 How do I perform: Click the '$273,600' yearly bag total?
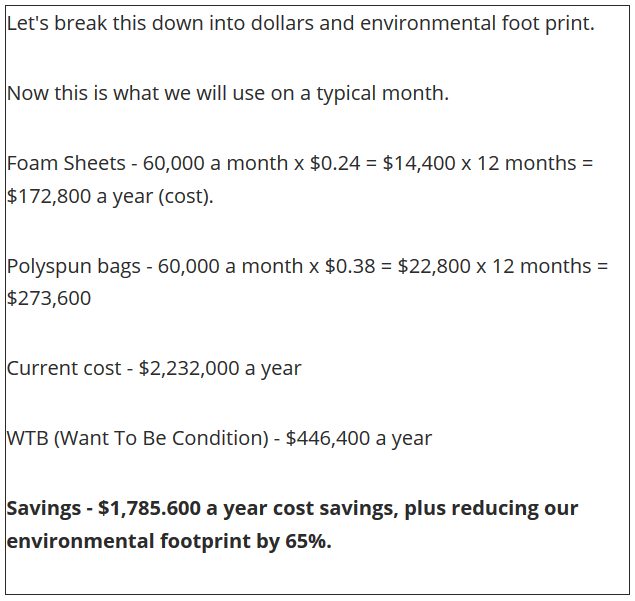[49, 298]
